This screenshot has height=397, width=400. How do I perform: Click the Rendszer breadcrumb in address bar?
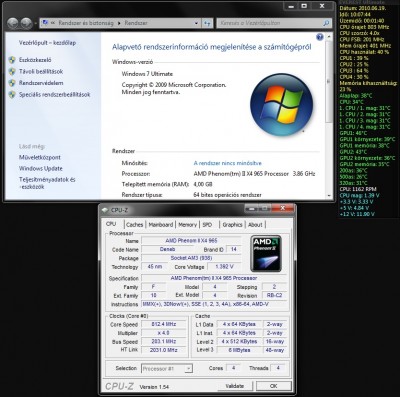tap(136, 23)
